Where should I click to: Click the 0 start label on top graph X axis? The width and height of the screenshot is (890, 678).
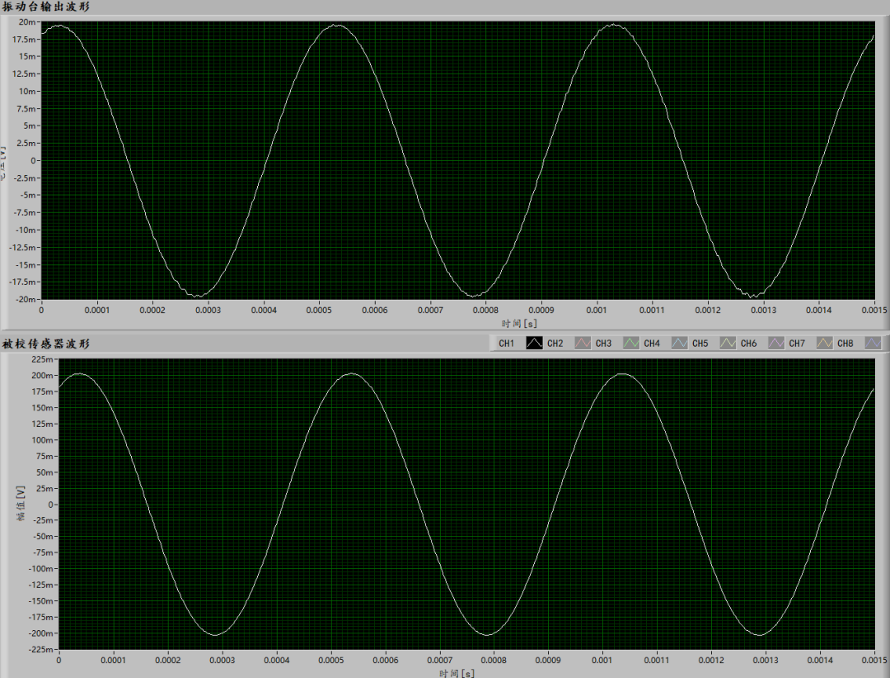[x=41, y=310]
